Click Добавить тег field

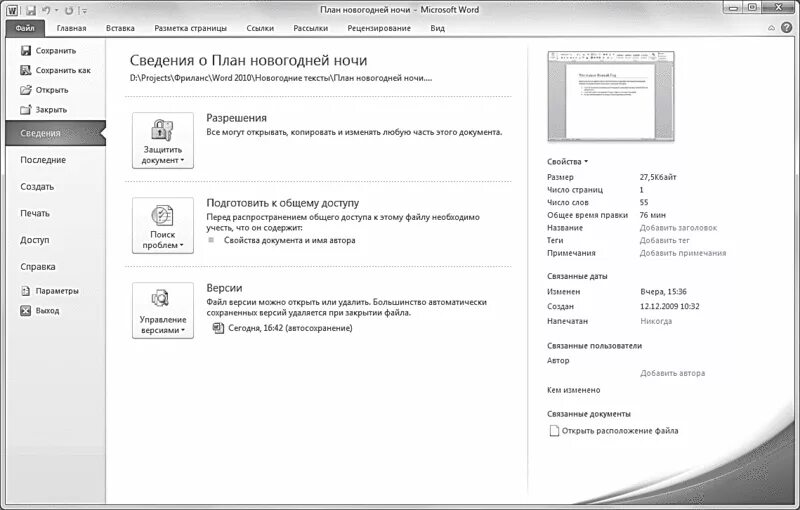point(664,240)
